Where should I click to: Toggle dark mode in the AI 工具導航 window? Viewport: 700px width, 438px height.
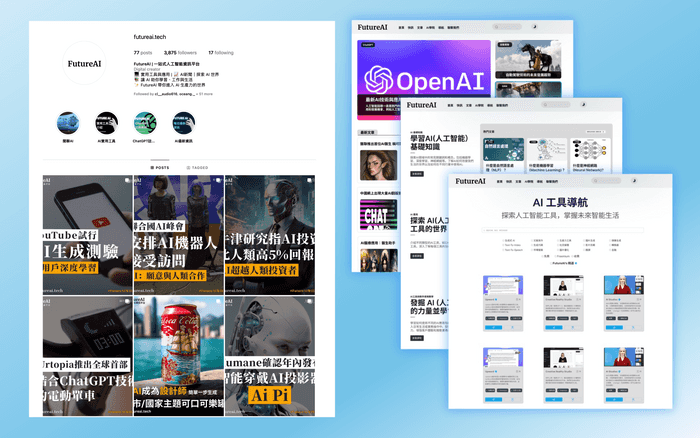634,181
